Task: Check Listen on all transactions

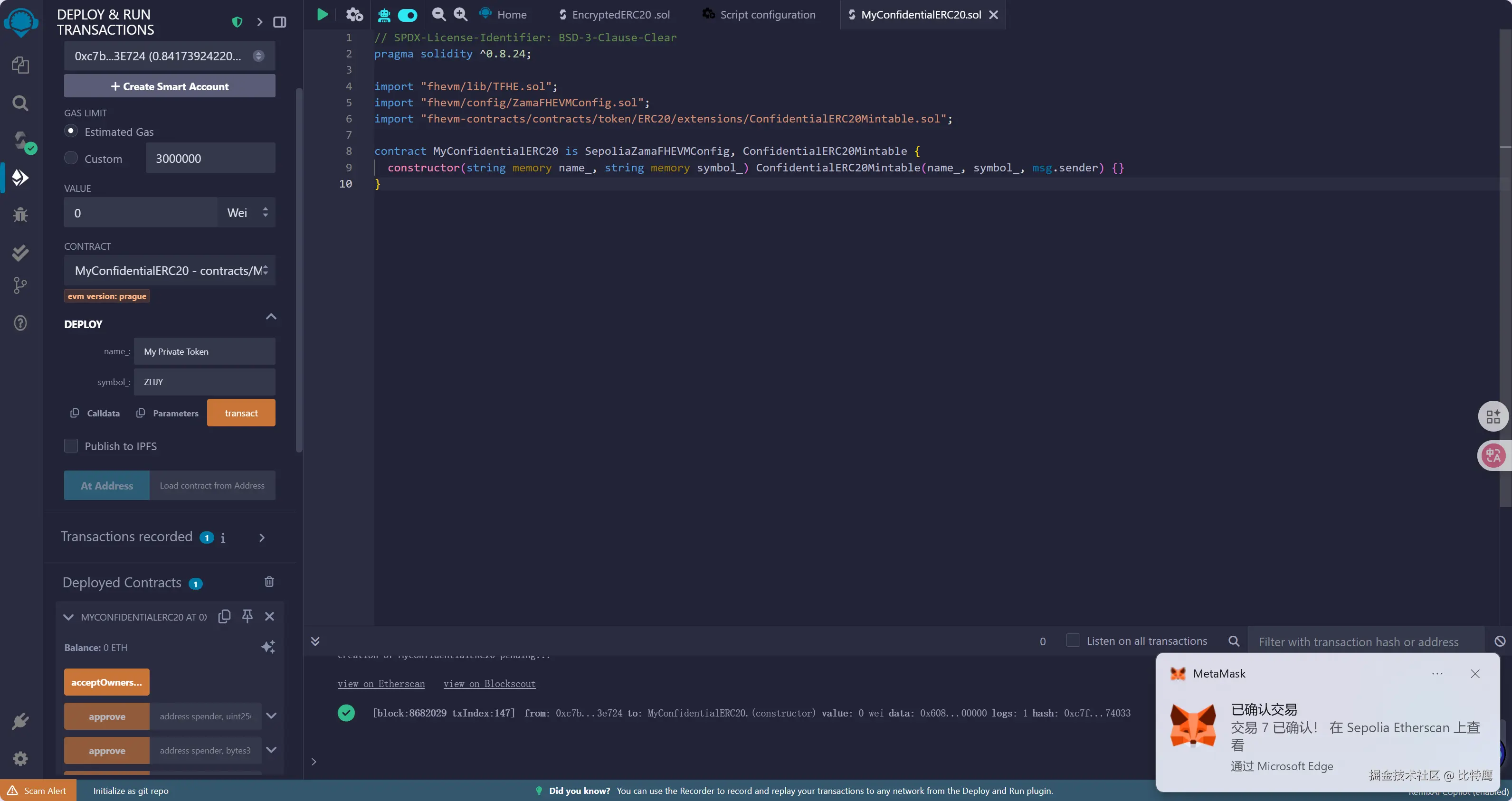Action: click(1073, 641)
